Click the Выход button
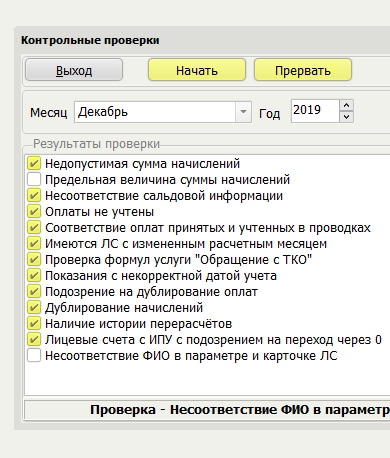390x458 pixels. pyautogui.click(x=74, y=70)
